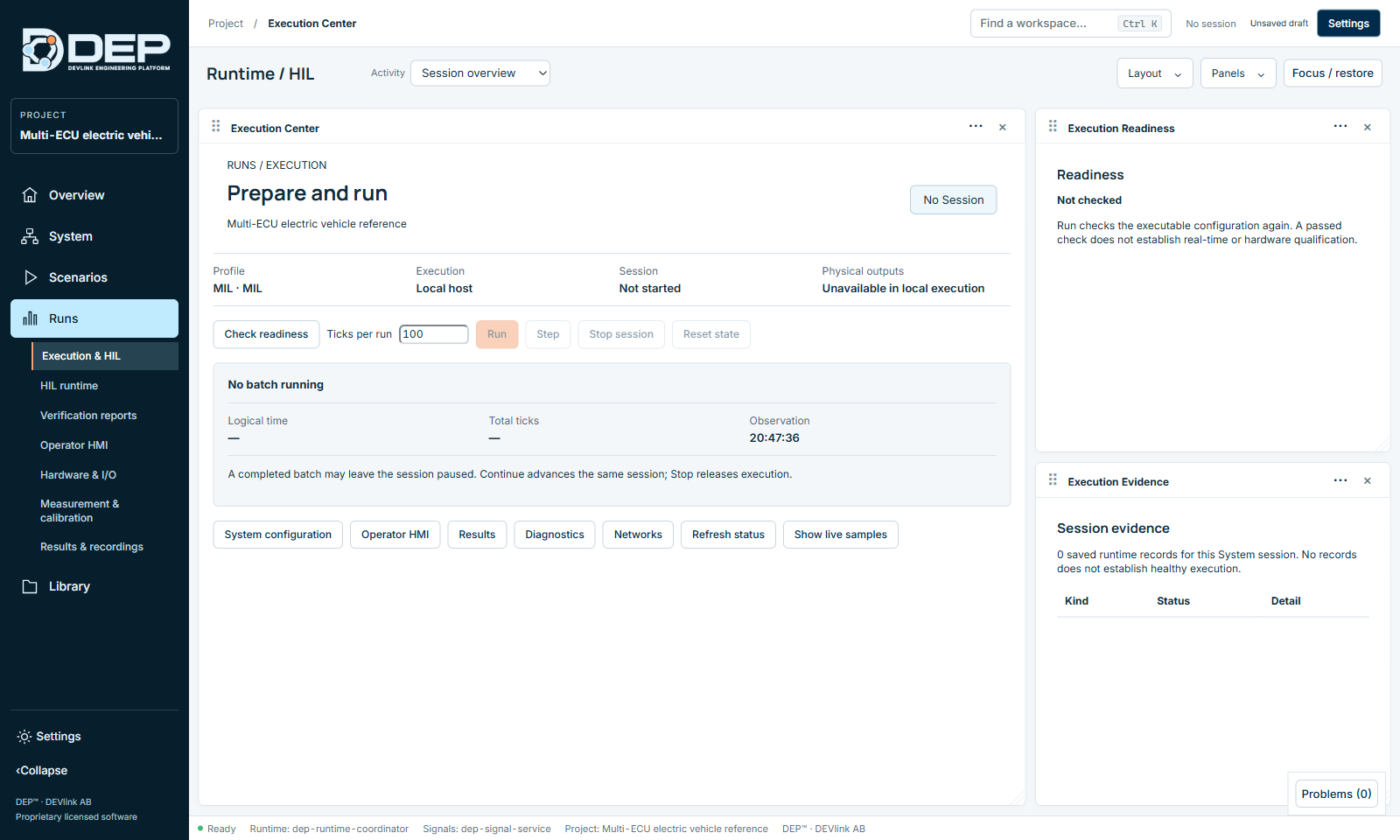Open HIL runtime submenu item
This screenshot has height=840, width=1400.
pyautogui.click(x=105, y=386)
